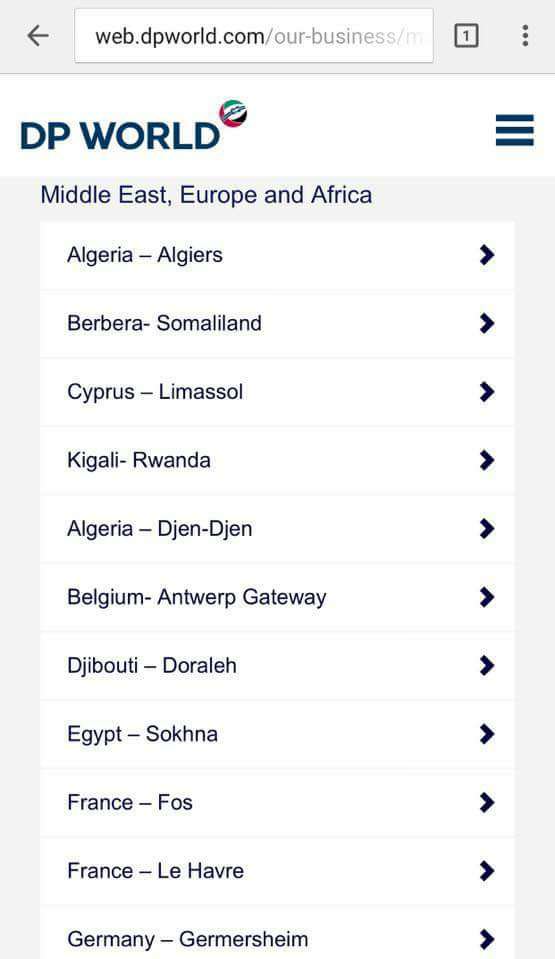The width and height of the screenshot is (555, 959).
Task: Select the Egypt – Sokhna entry
Action: (277, 734)
